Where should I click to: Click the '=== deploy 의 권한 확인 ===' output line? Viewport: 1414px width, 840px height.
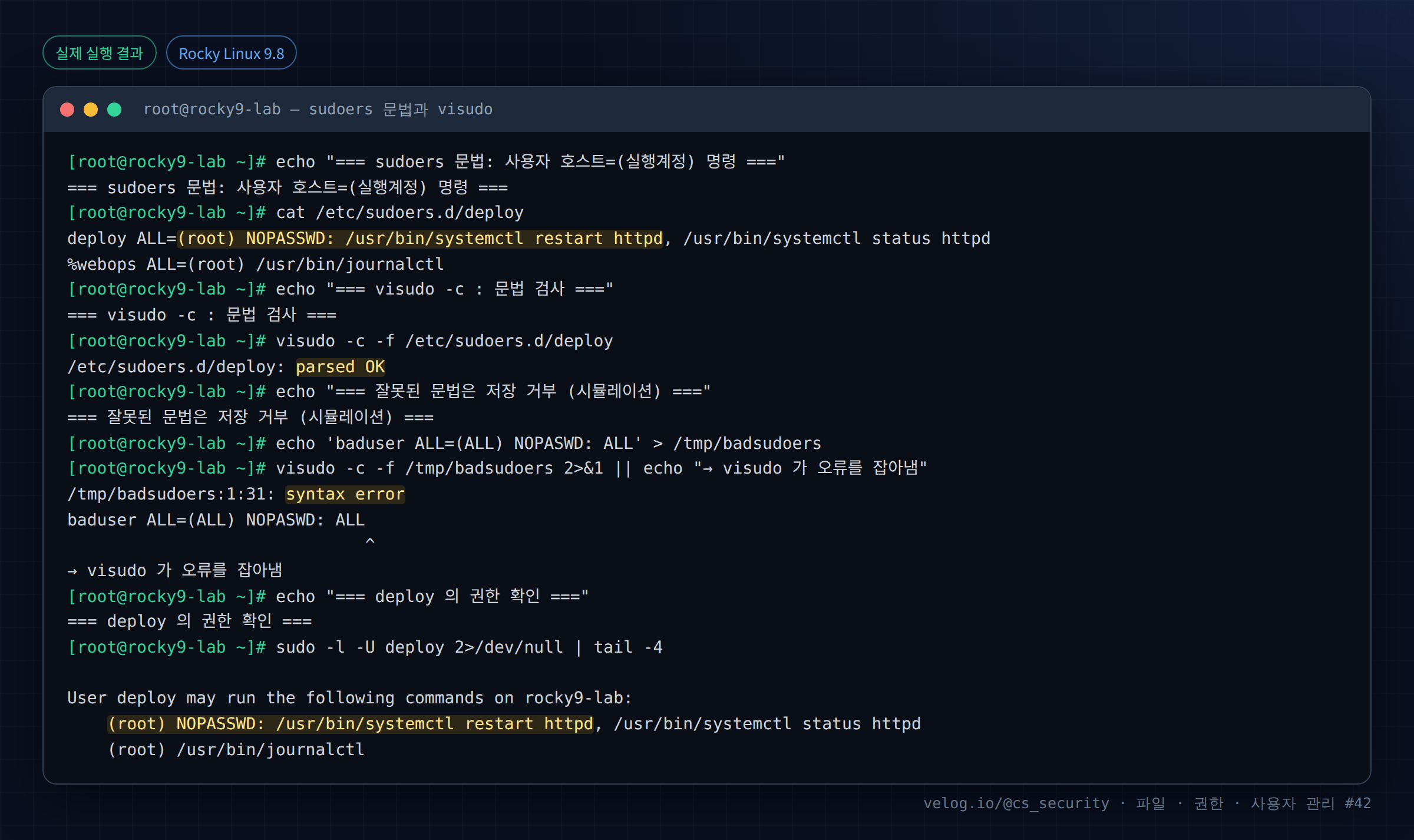[190, 621]
